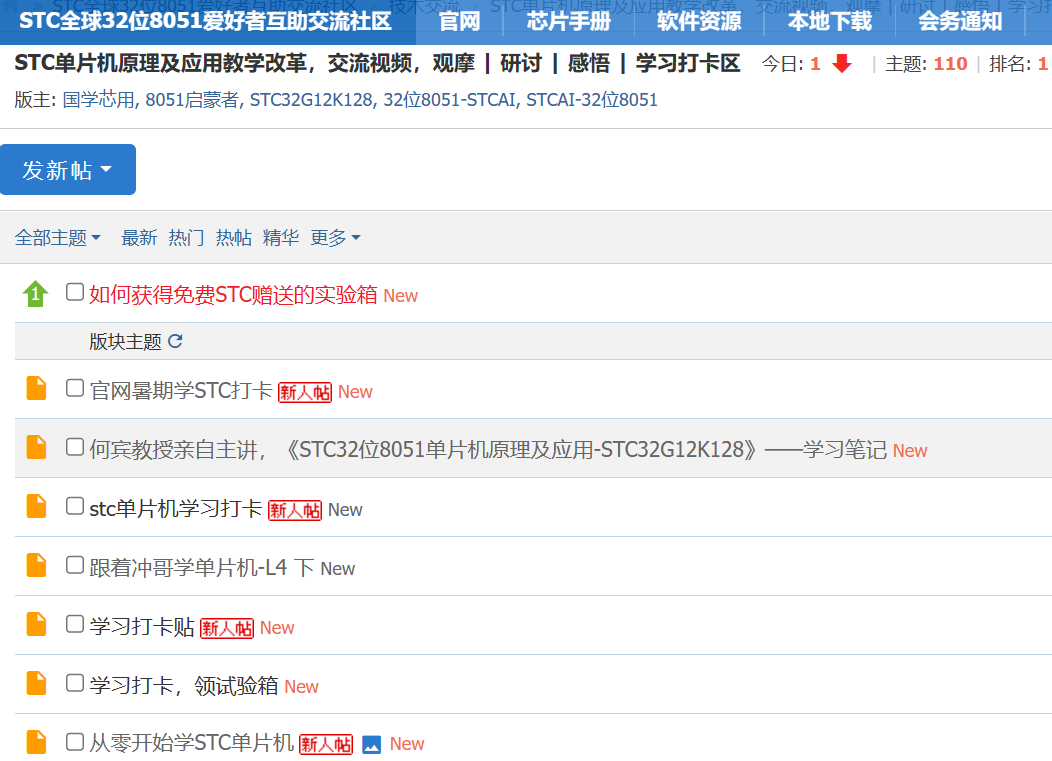
Task: Open thread 官网暑期学STC打卡
Action: point(181,391)
